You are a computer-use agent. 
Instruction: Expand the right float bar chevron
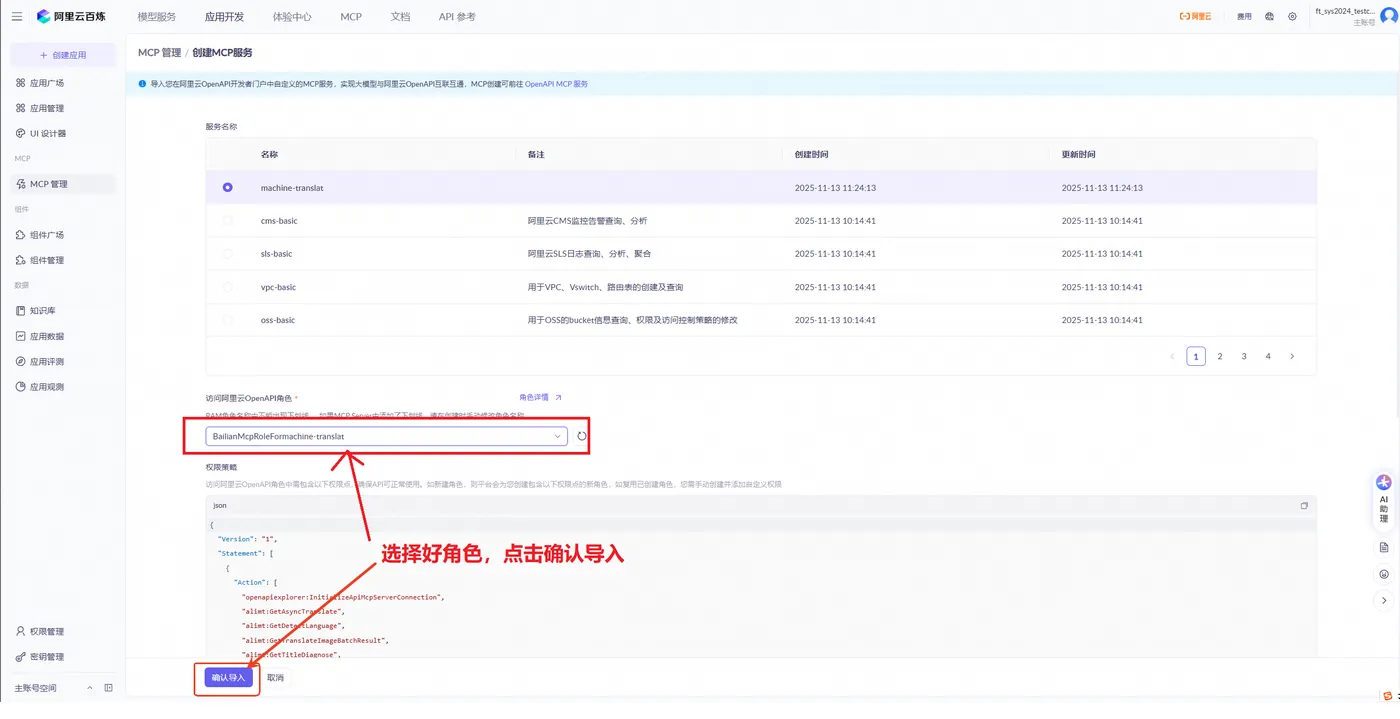1384,601
